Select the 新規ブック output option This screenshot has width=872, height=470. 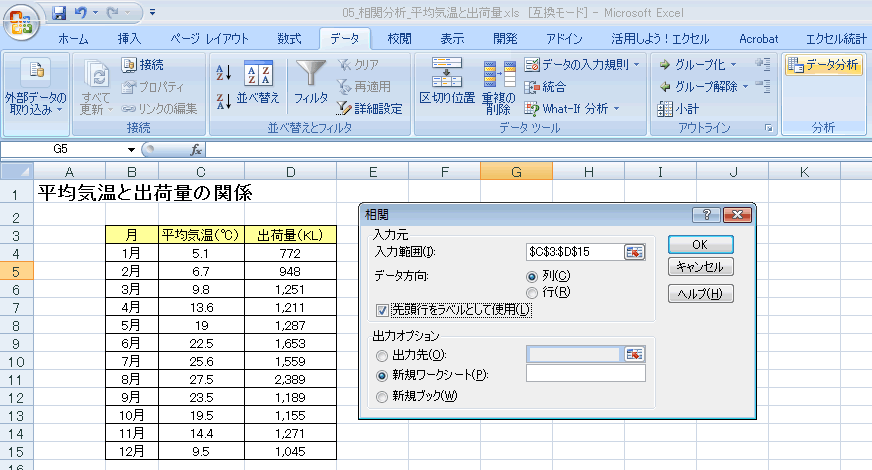[x=383, y=396]
